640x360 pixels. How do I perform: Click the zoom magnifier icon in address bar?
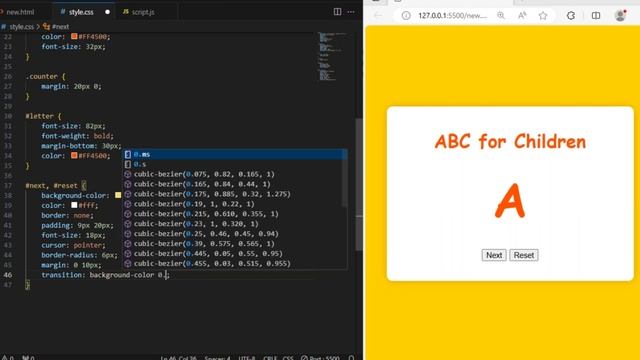pos(501,16)
